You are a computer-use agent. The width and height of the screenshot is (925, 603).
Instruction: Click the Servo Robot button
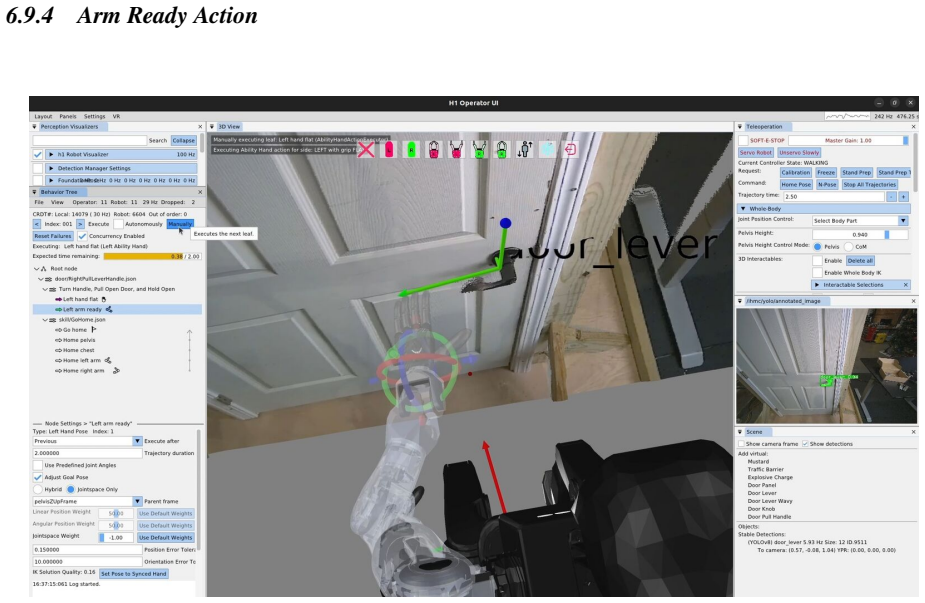pos(756,153)
